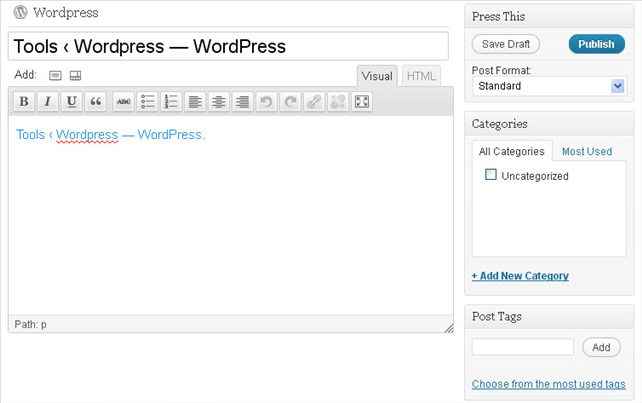The height and width of the screenshot is (403, 642).
Task: Click Add button for post tags
Action: (601, 347)
